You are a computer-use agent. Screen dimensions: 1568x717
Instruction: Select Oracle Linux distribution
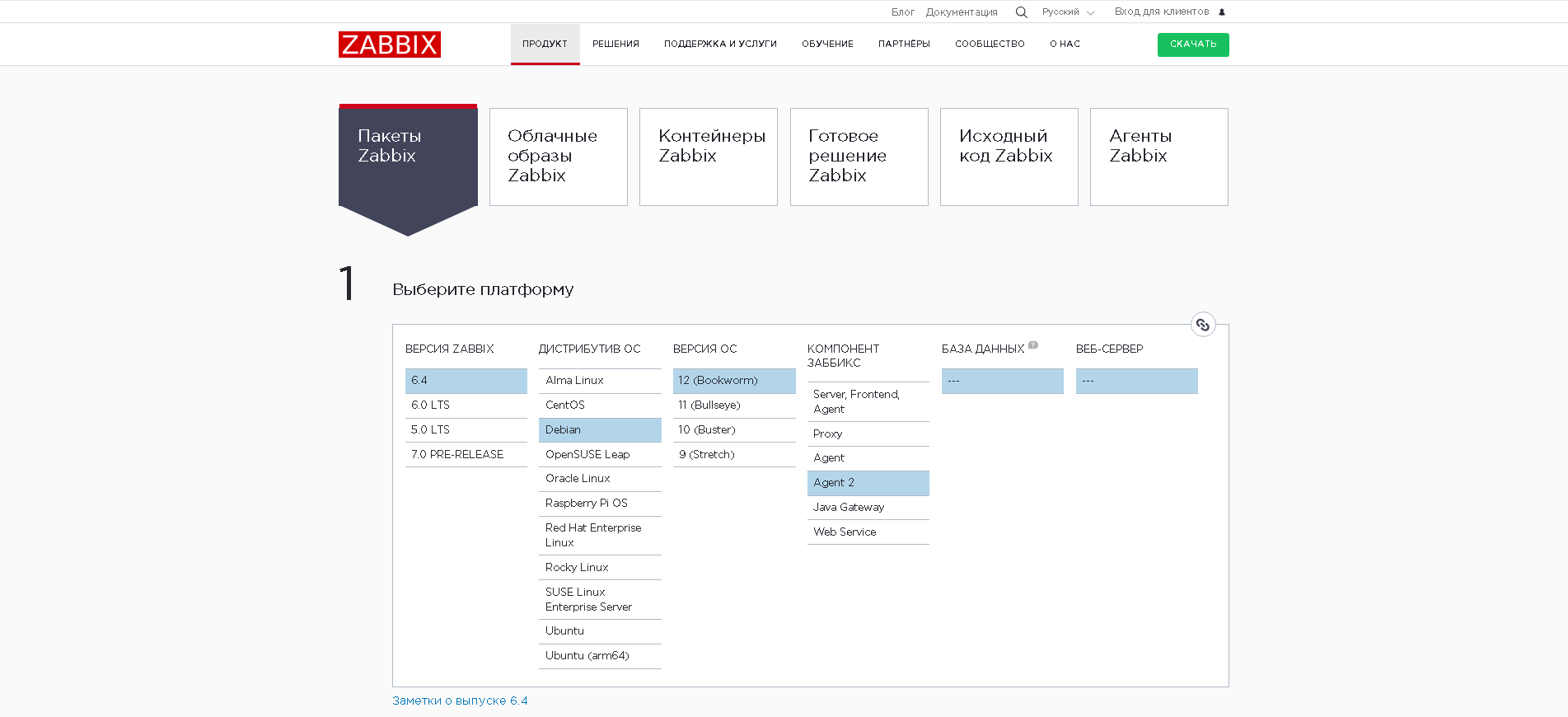[x=600, y=479]
